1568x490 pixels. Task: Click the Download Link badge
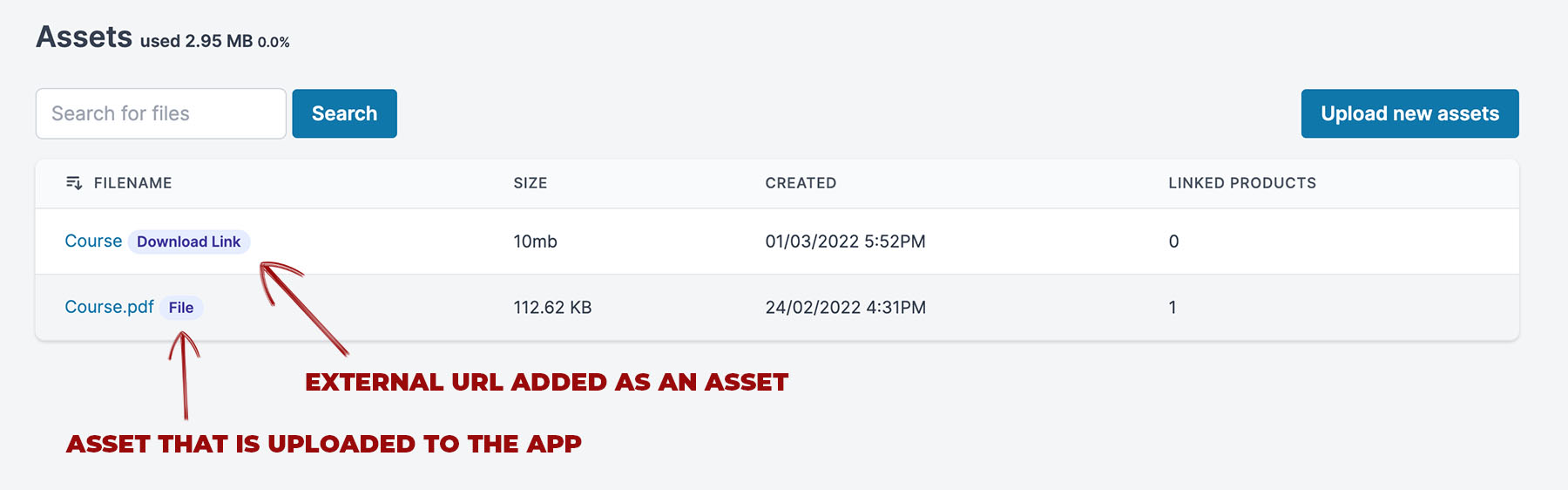coord(189,242)
